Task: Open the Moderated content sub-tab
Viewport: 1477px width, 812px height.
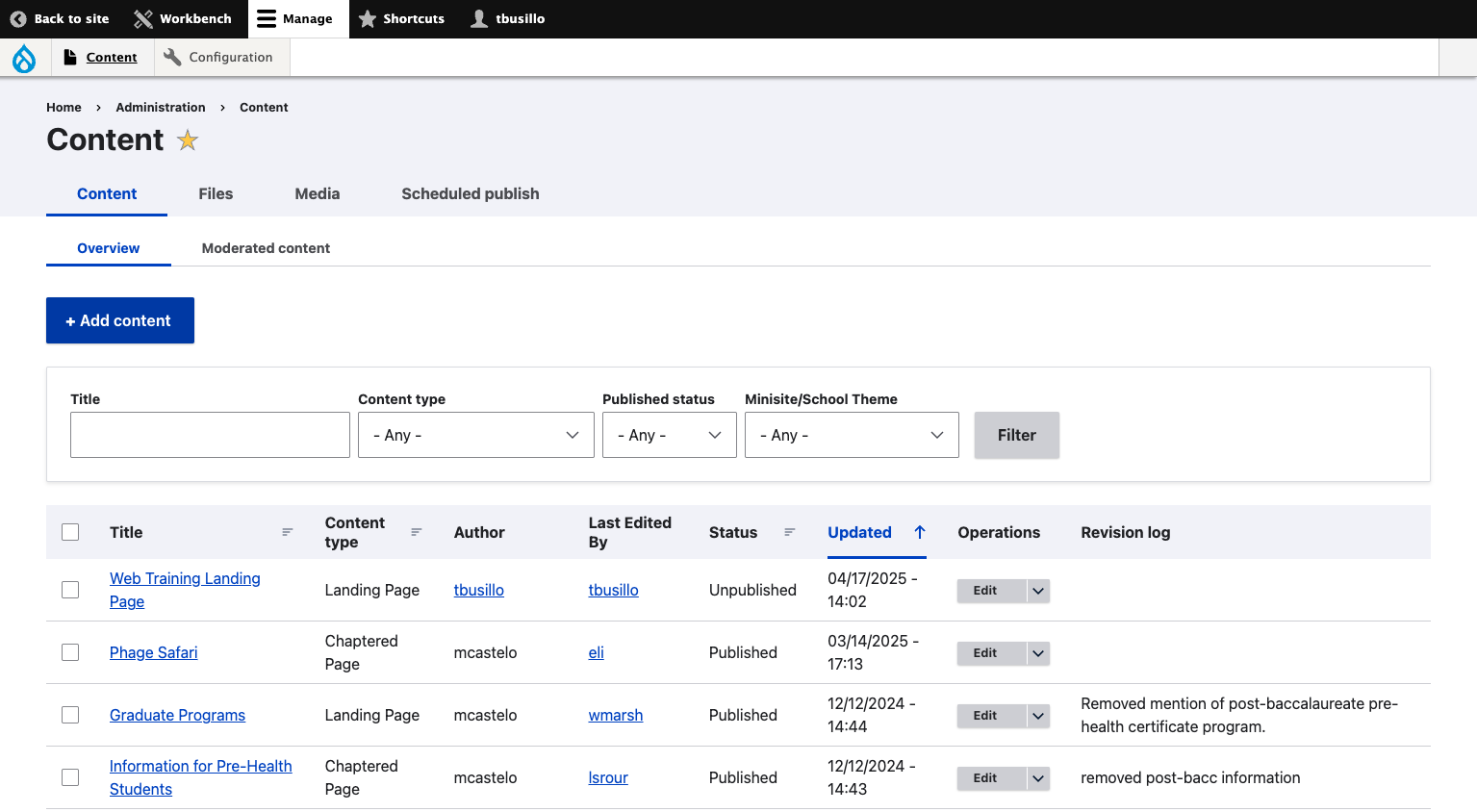Action: pyautogui.click(x=266, y=248)
